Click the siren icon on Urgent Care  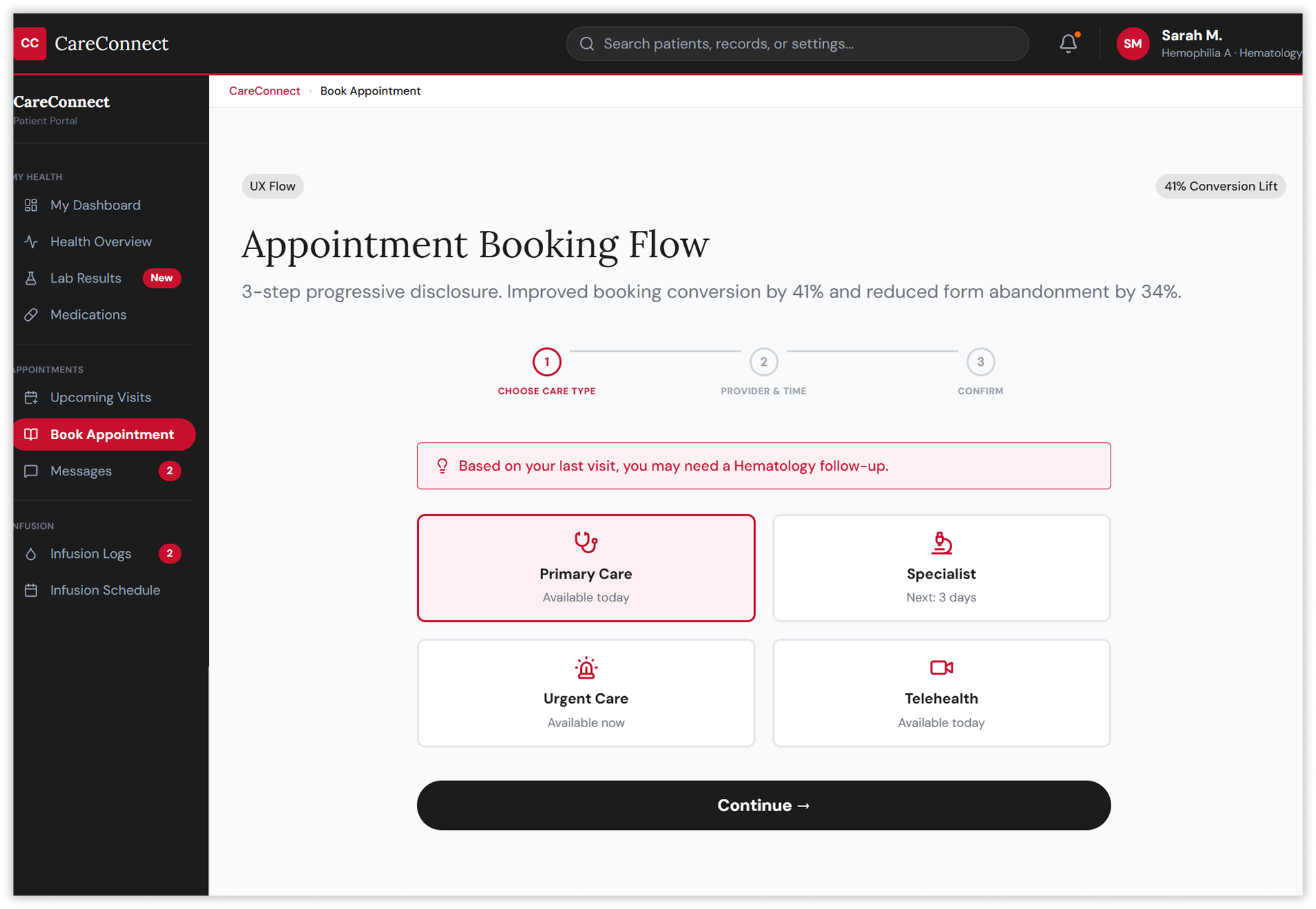[x=585, y=667]
